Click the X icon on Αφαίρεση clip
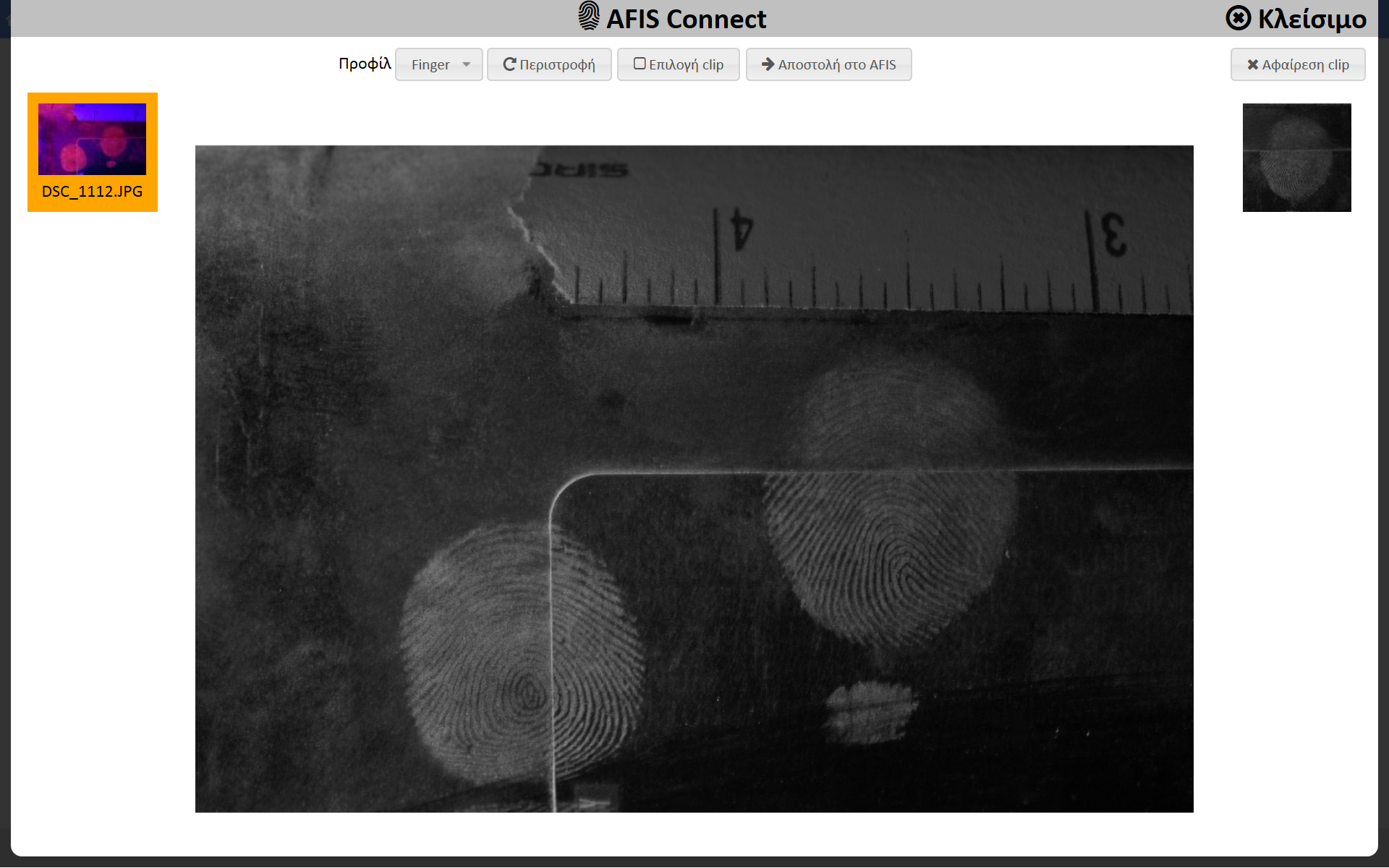 tap(1252, 64)
